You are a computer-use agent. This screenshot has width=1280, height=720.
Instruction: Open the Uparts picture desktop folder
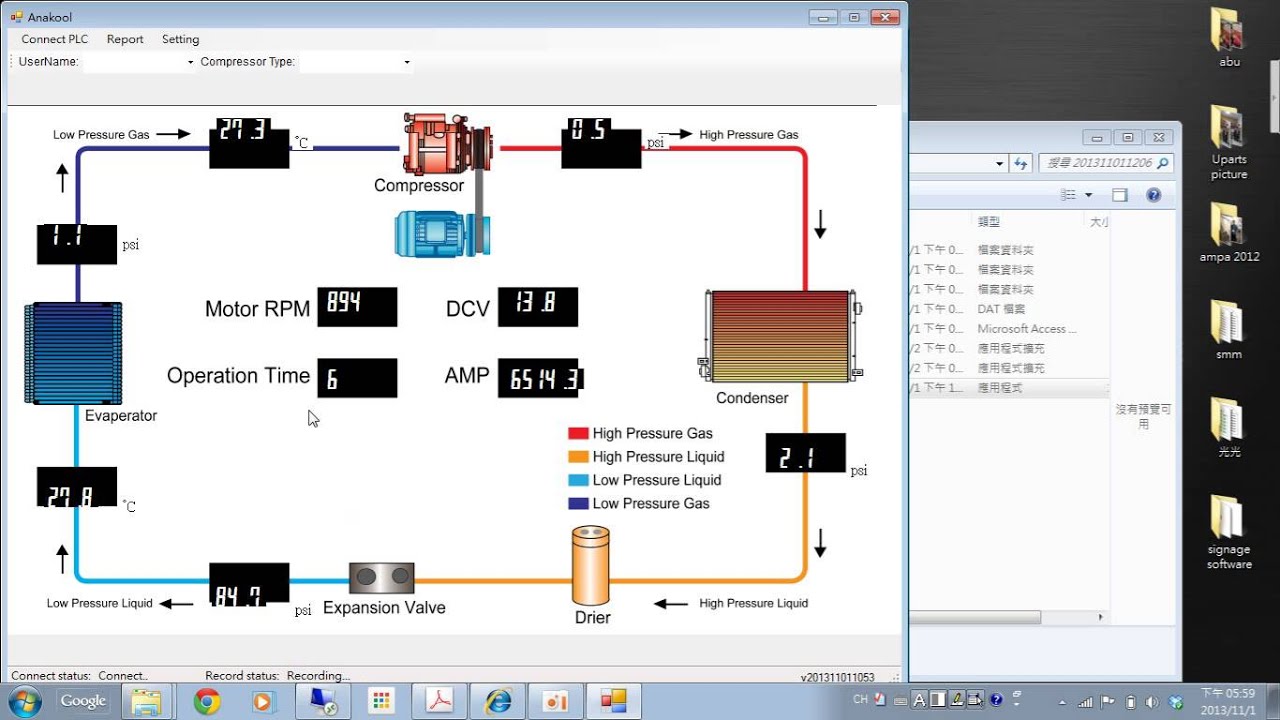coord(1229,142)
